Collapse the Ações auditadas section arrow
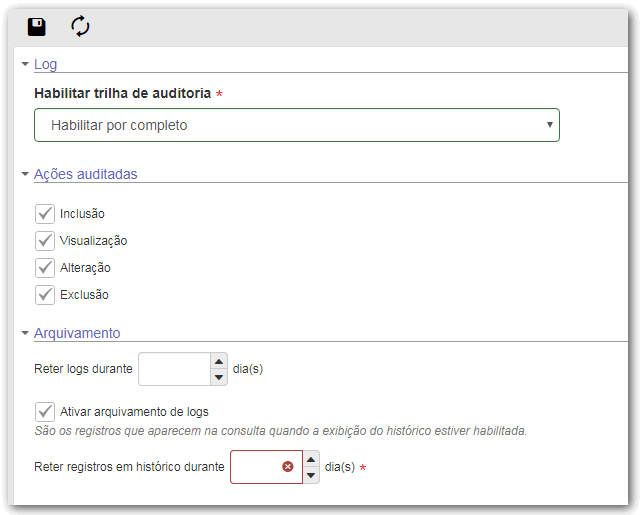 (25, 174)
